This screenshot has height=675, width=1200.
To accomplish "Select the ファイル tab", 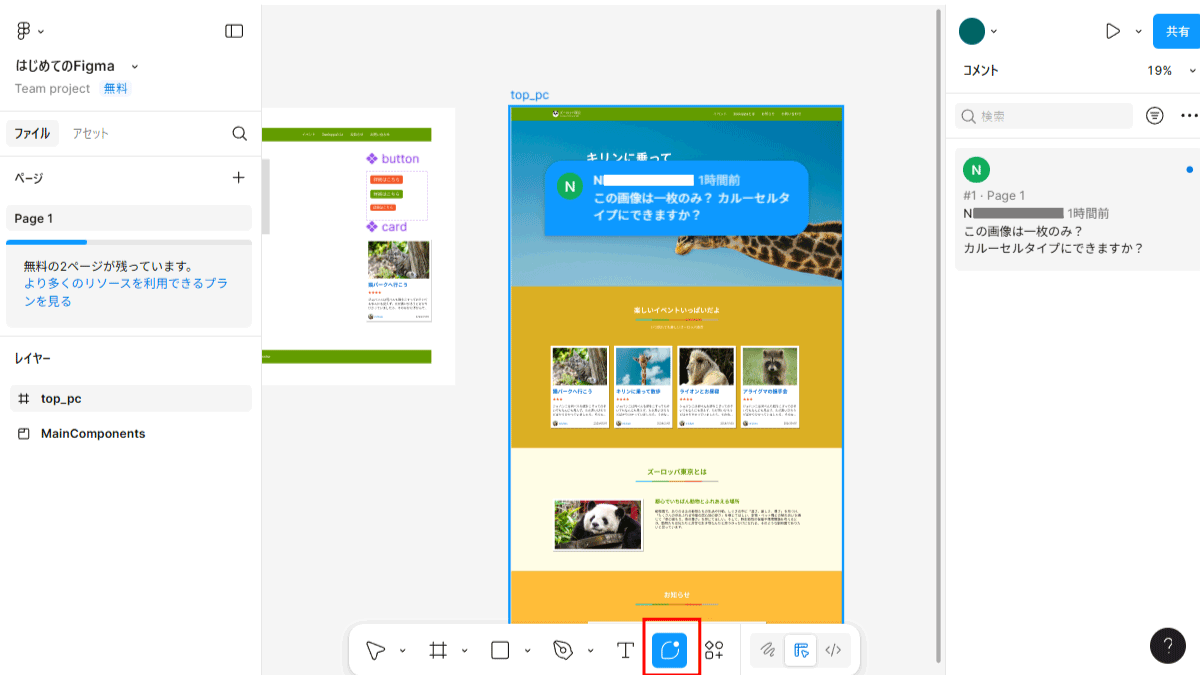I will point(32,133).
